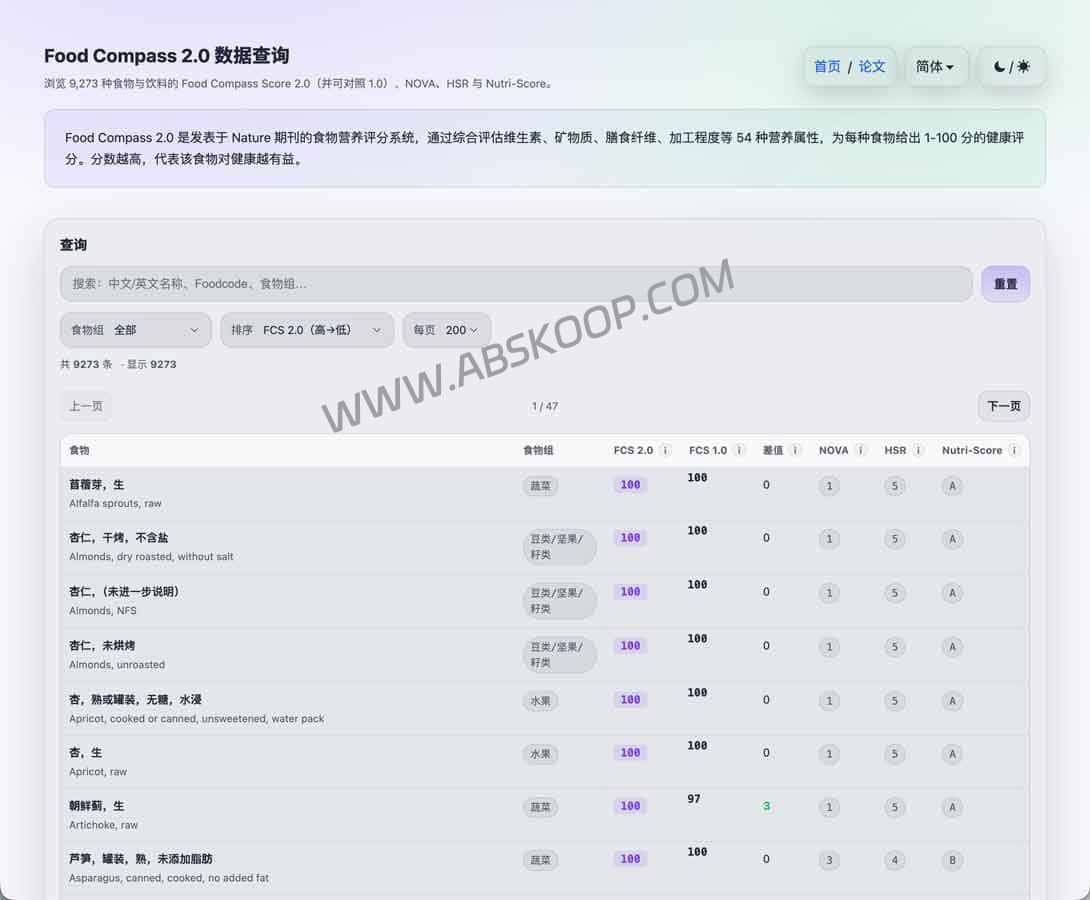This screenshot has height=900, width=1090.
Task: Click the NOVA column info icon
Action: pos(860,448)
